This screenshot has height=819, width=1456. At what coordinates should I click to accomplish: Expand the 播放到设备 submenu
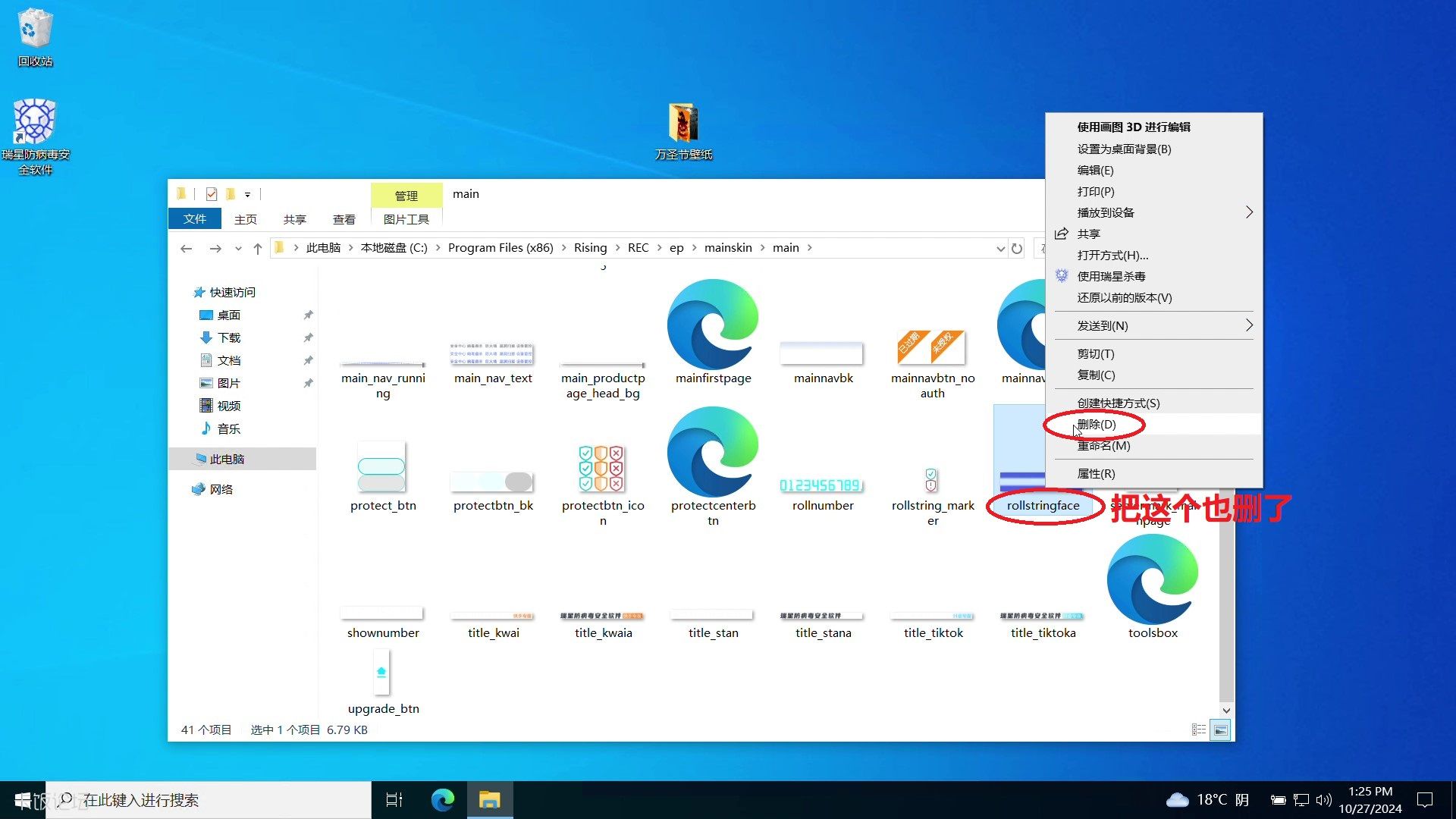tap(1249, 212)
